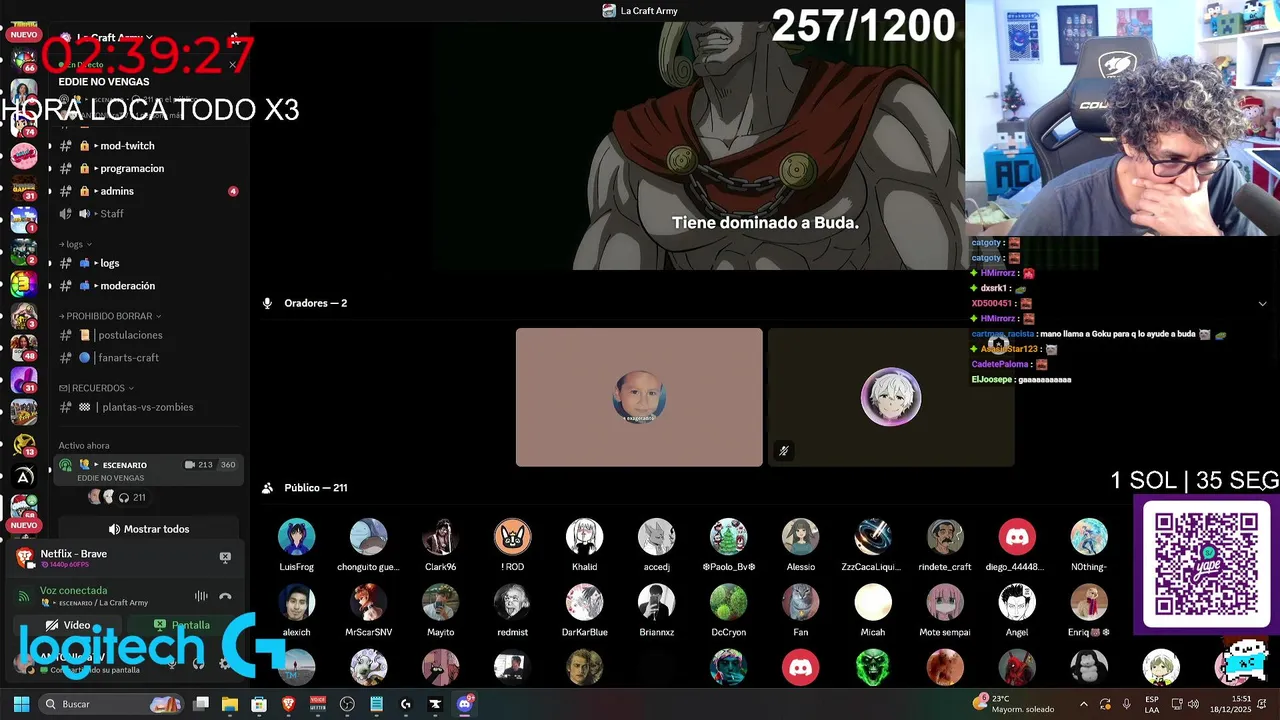Click the Mostrar todos button

[148, 529]
